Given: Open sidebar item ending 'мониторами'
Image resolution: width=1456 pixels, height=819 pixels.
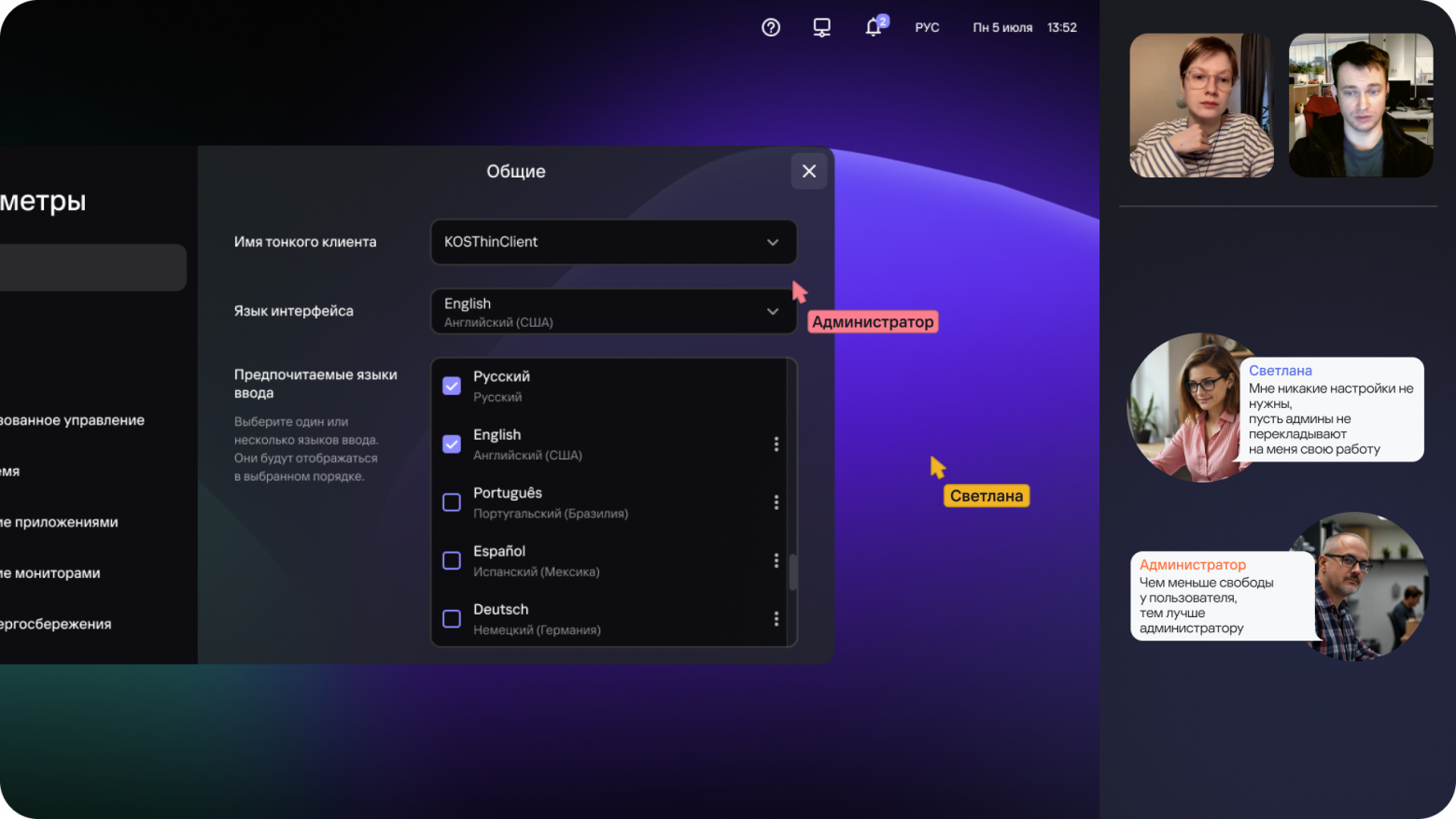Looking at the screenshot, I should tap(50, 573).
